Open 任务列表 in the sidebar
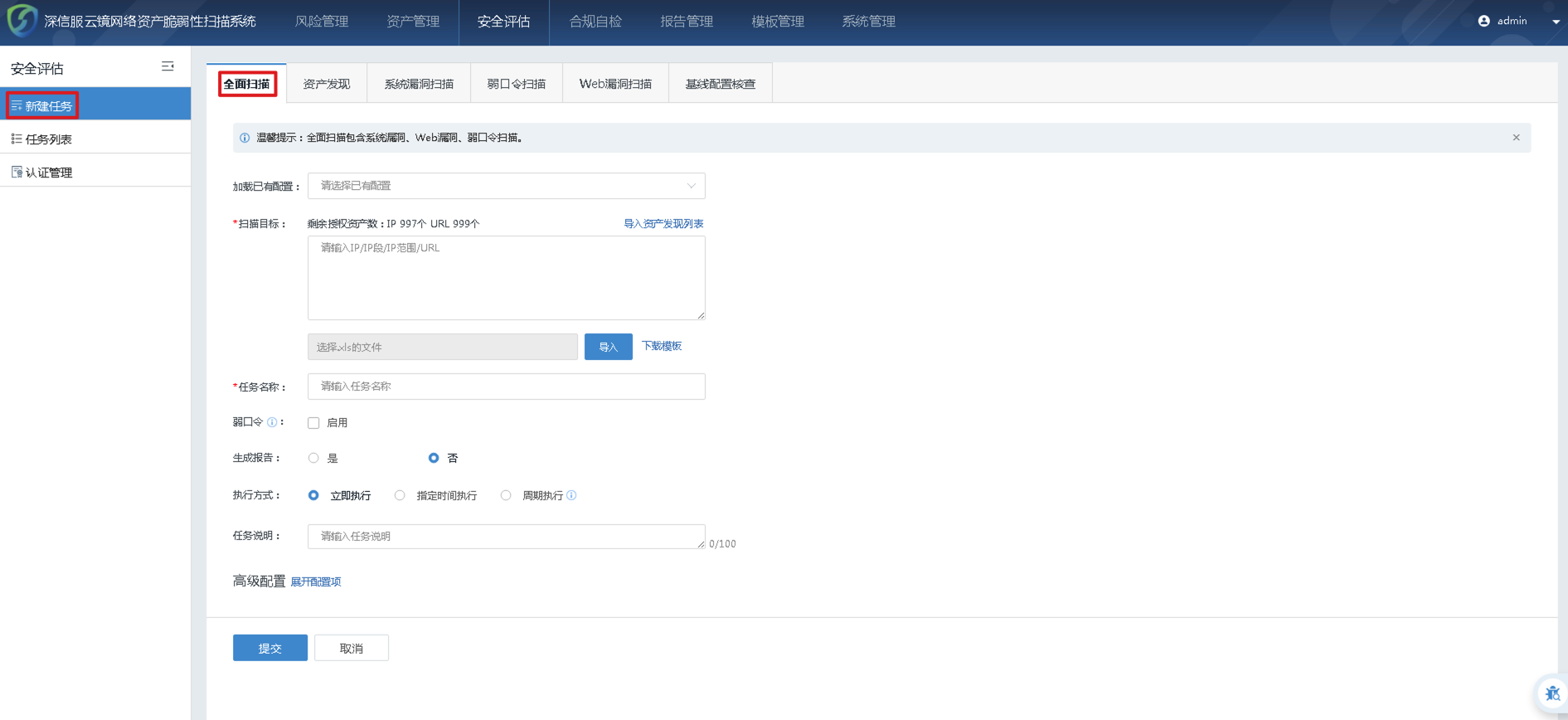The height and width of the screenshot is (720, 1568). point(95,139)
